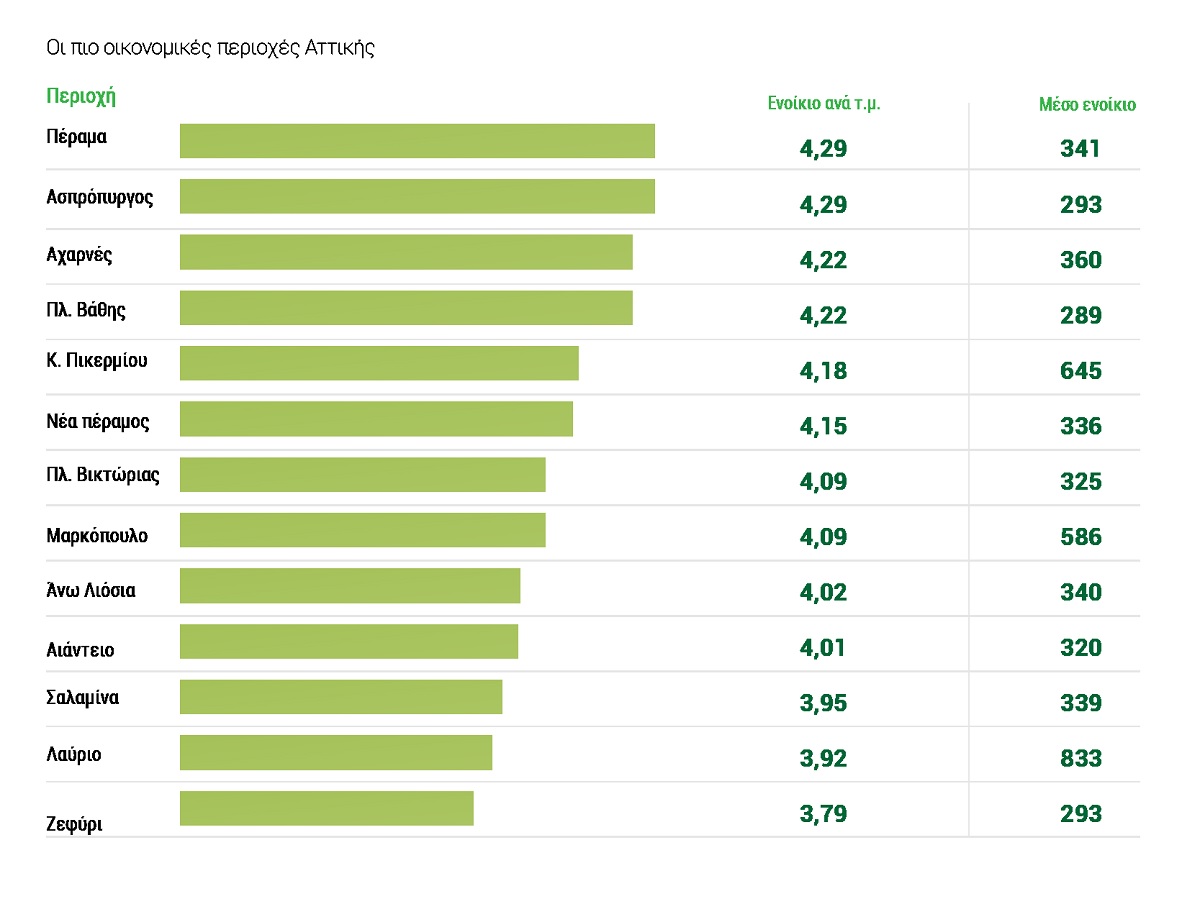Click the Πλ. Βάθης label
Screen dimensions: 1200x899
(86, 309)
